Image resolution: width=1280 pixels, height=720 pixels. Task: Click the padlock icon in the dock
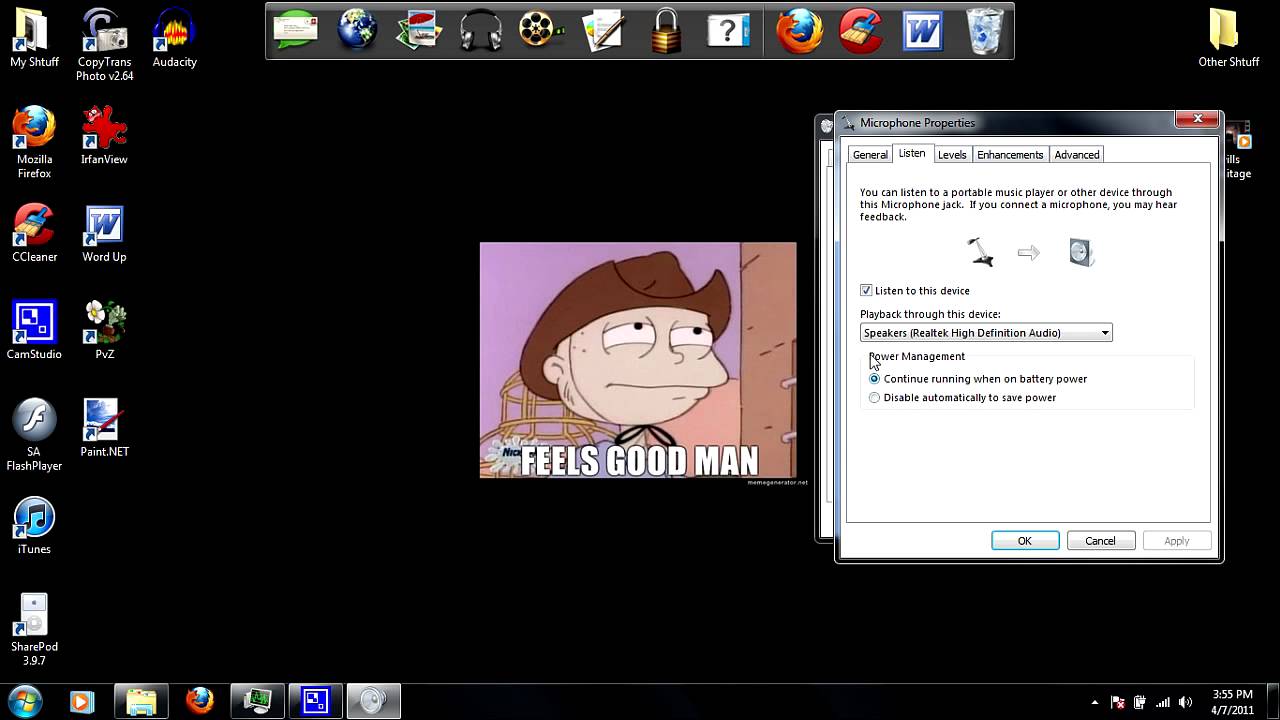pyautogui.click(x=666, y=30)
